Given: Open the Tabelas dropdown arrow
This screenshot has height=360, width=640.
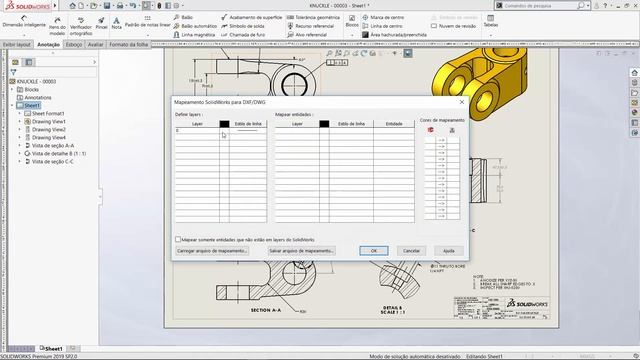Looking at the screenshot, I should (x=491, y=36).
